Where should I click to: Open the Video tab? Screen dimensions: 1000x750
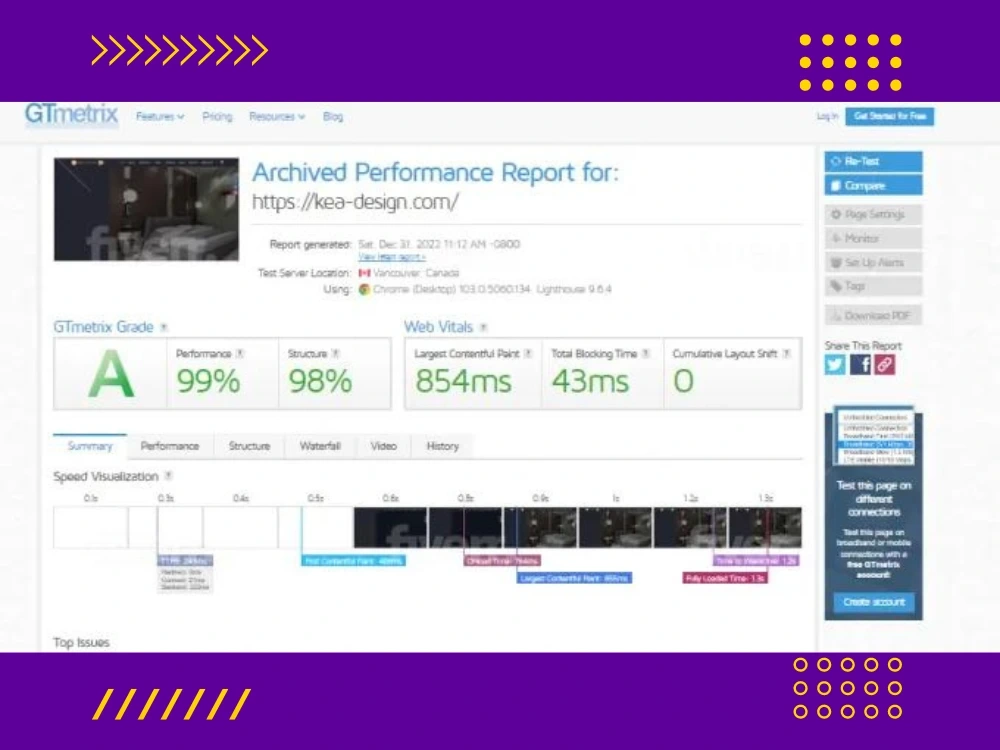[x=383, y=446]
